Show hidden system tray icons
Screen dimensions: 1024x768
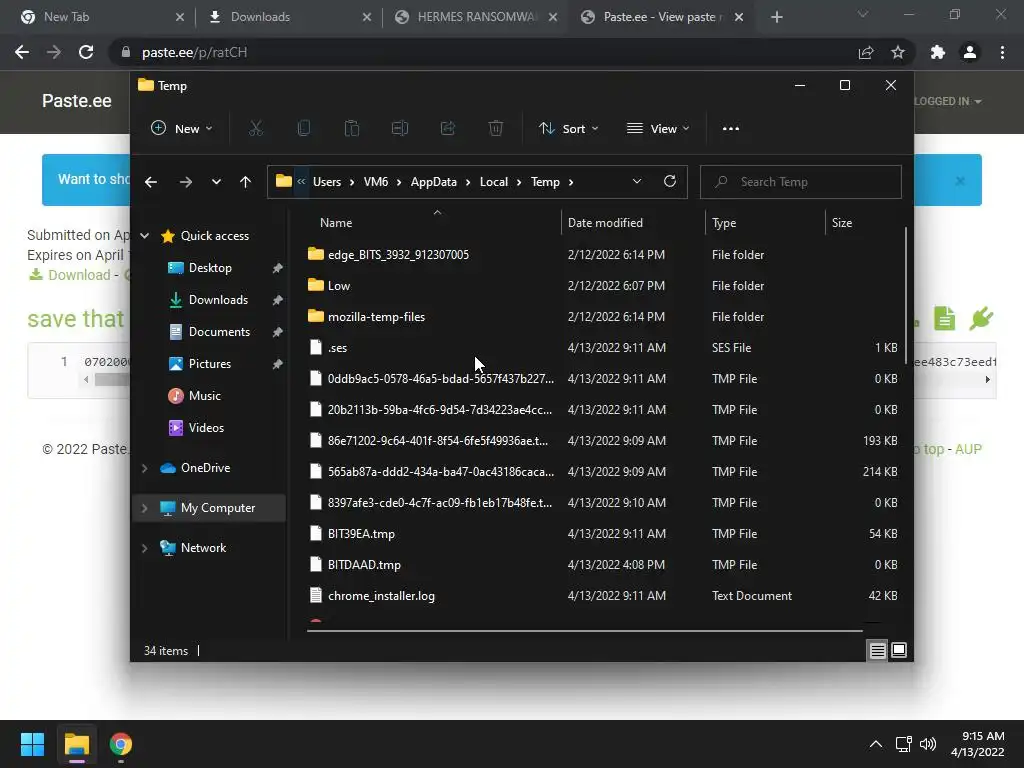click(x=876, y=744)
